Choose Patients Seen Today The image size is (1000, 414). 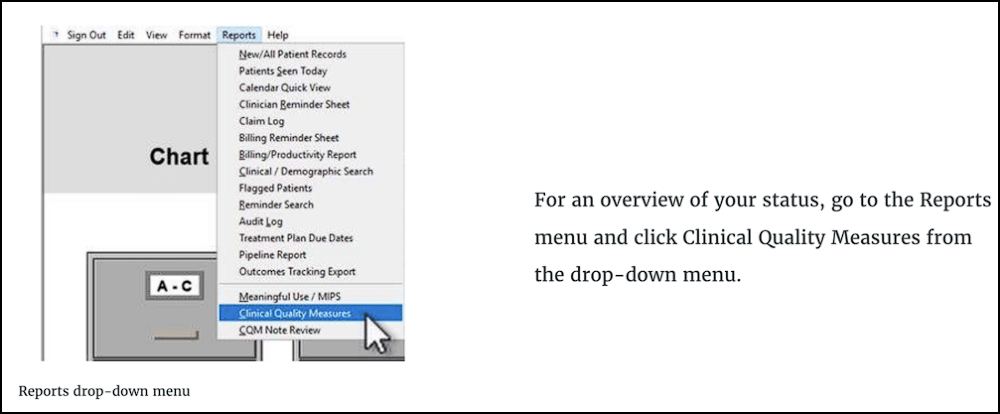pyautogui.click(x=283, y=71)
